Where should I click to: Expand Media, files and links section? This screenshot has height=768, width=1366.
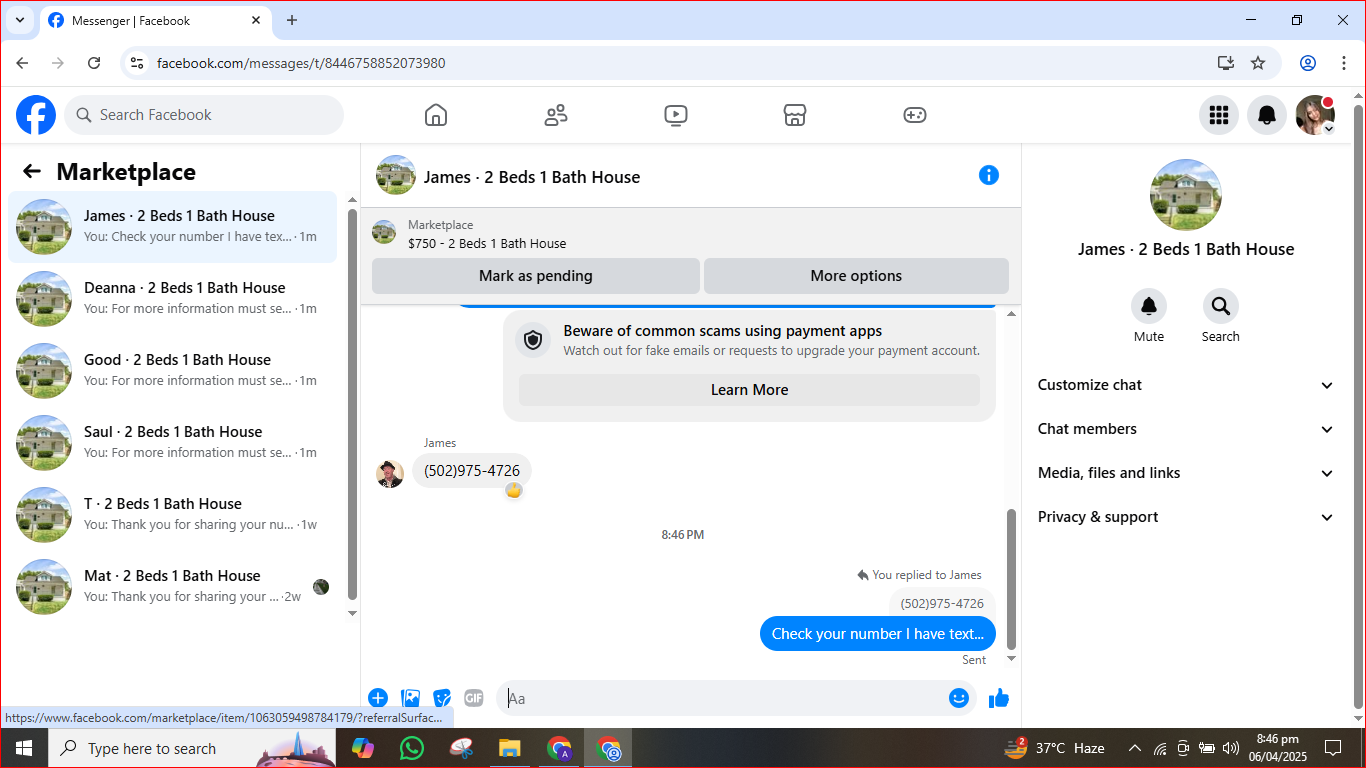click(x=1186, y=473)
